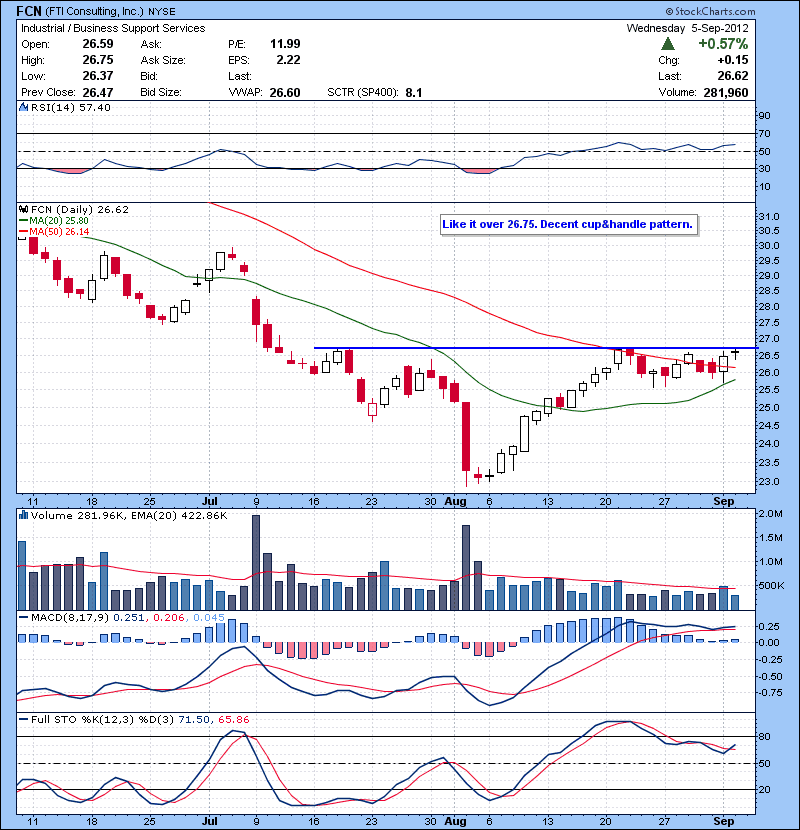Click the RSI indicator panel icon
This screenshot has height=830, width=800.
click(x=23, y=107)
